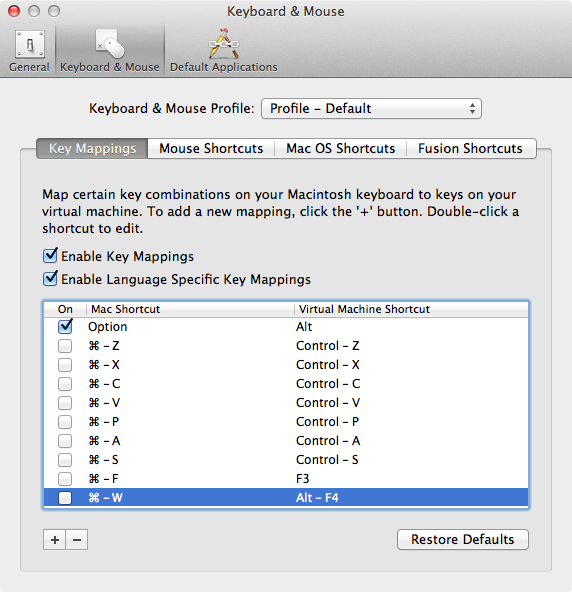This screenshot has width=572, height=592.
Task: Click the On column header
Action: (65, 309)
